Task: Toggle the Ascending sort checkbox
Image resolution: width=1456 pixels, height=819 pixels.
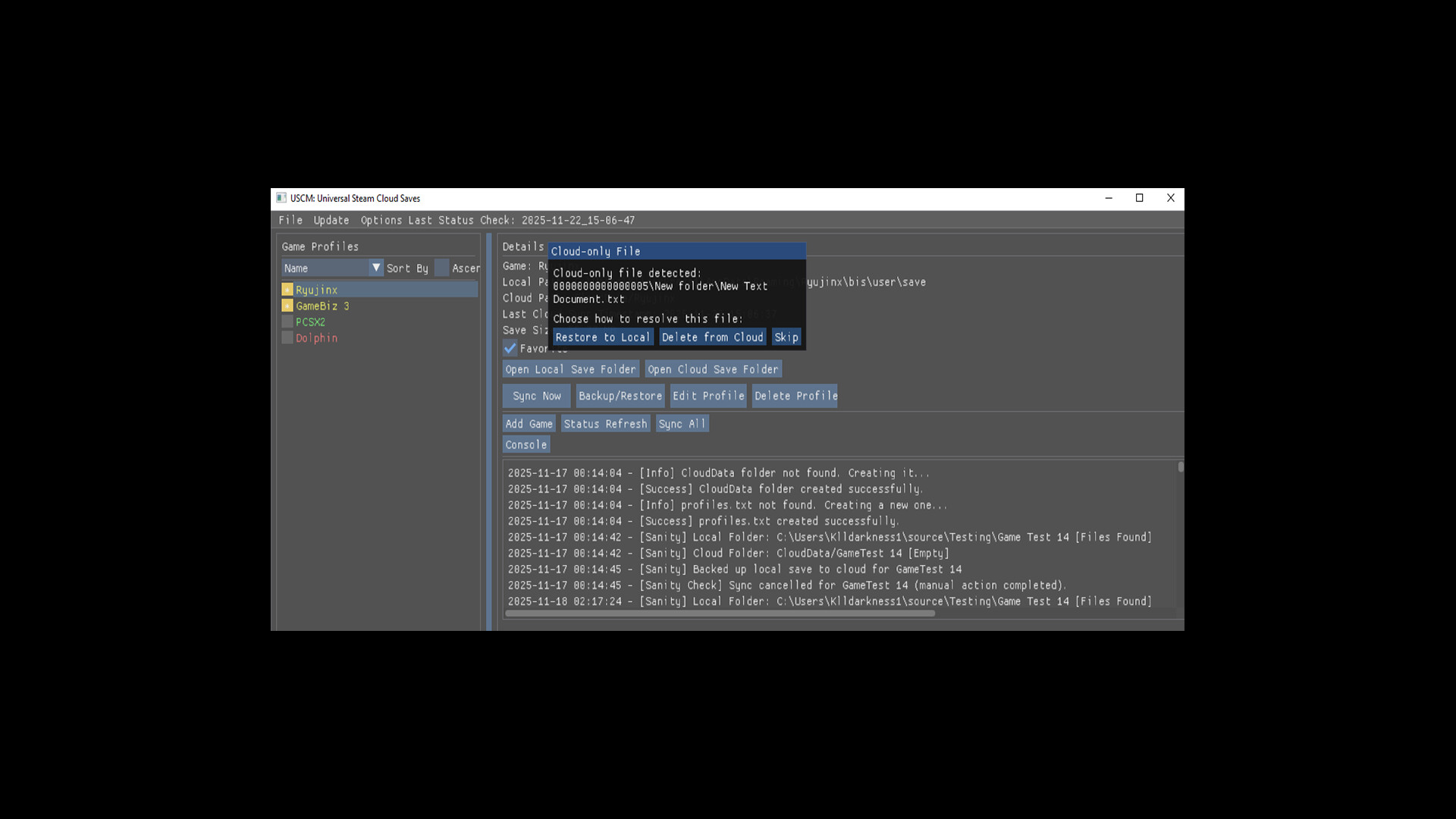Action: [441, 268]
